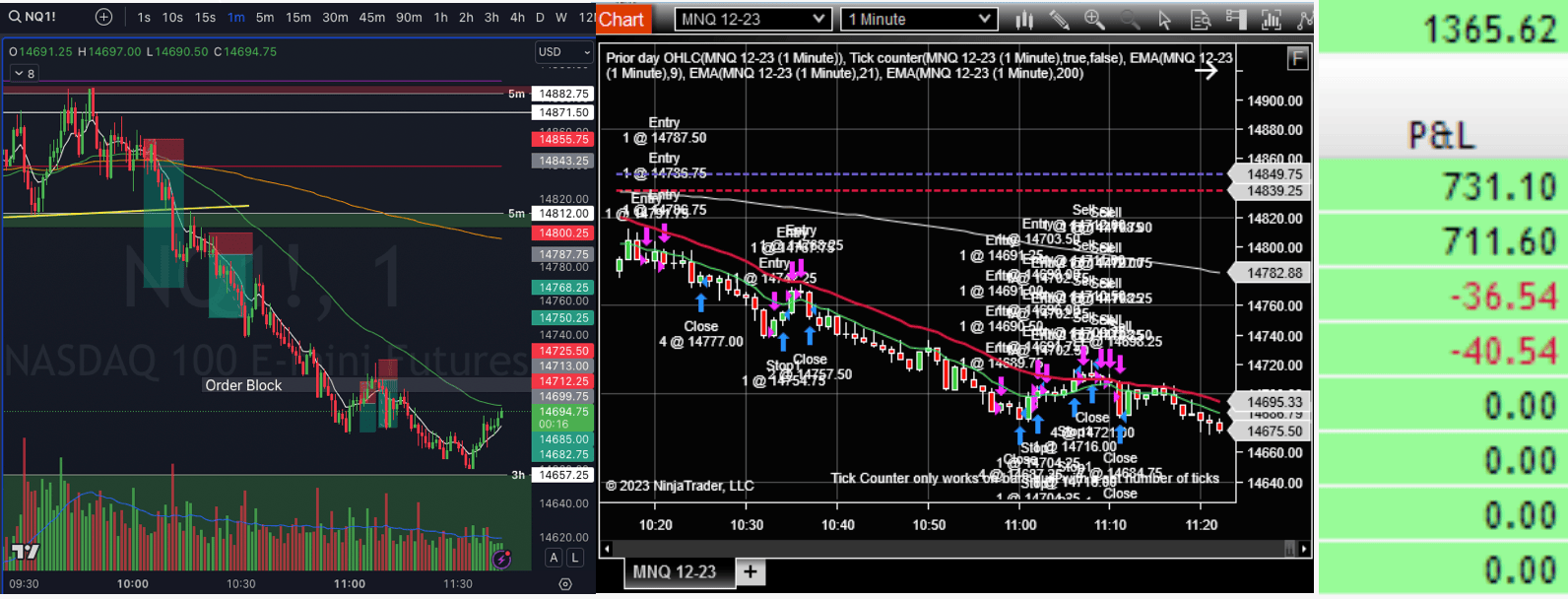Click the zoom in magnifier icon
Viewport: 1568px width, 599px height.
pyautogui.click(x=1094, y=19)
